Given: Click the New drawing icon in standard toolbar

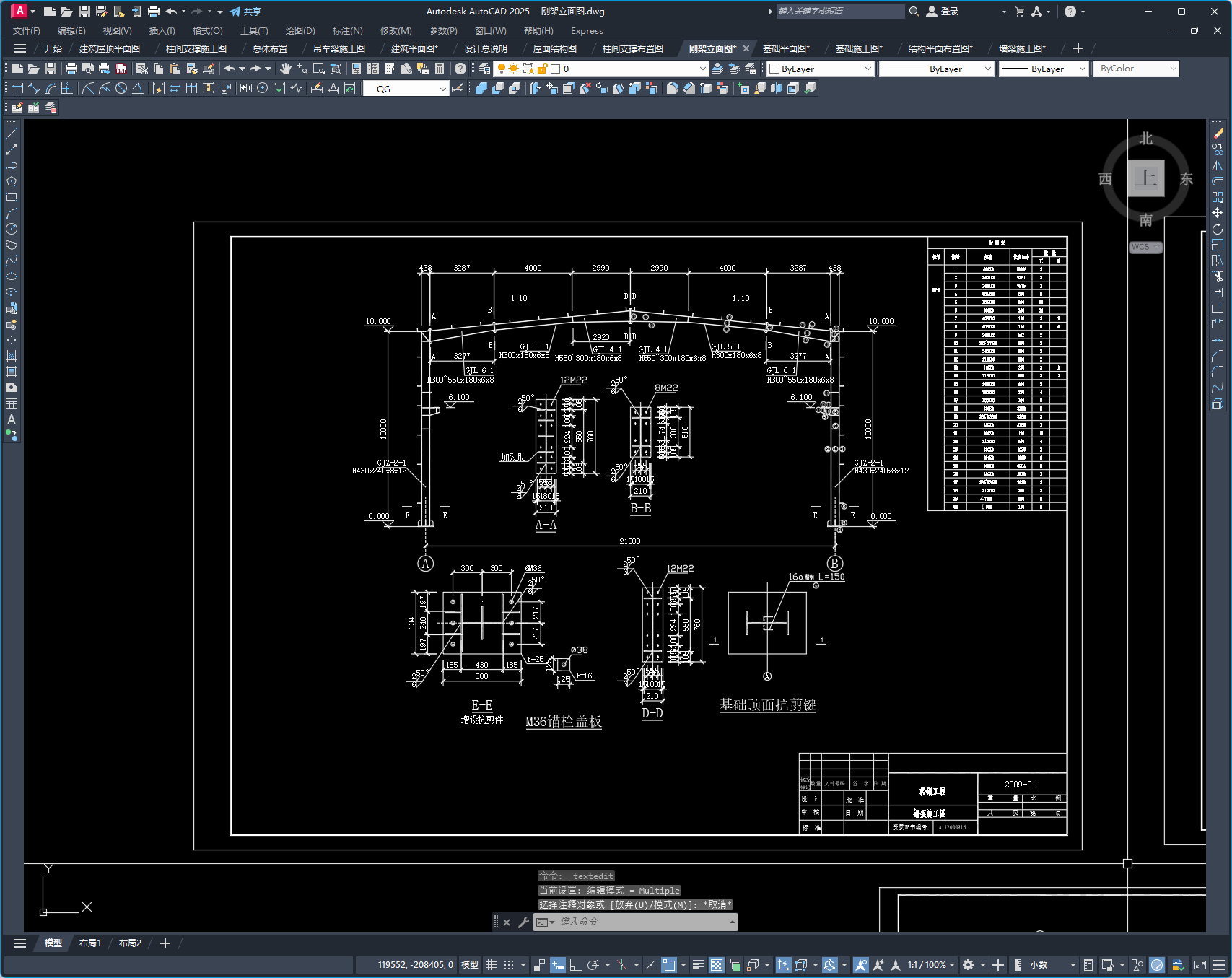Looking at the screenshot, I should pos(17,69).
